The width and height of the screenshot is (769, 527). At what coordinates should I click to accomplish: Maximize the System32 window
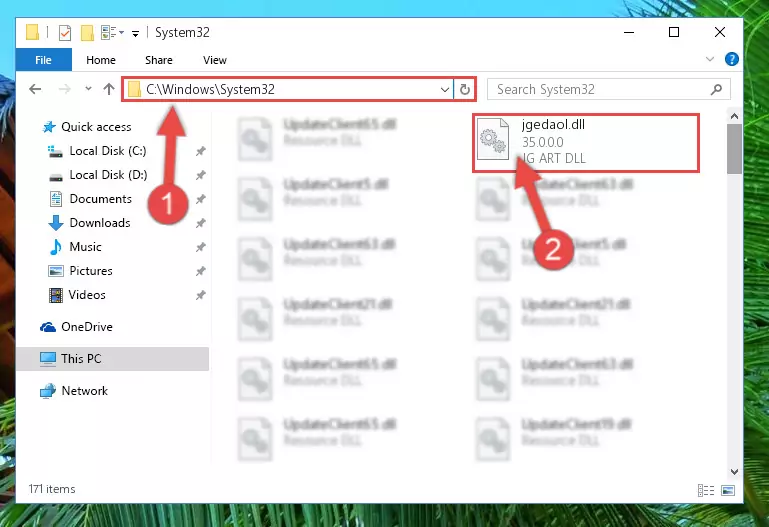coord(674,32)
